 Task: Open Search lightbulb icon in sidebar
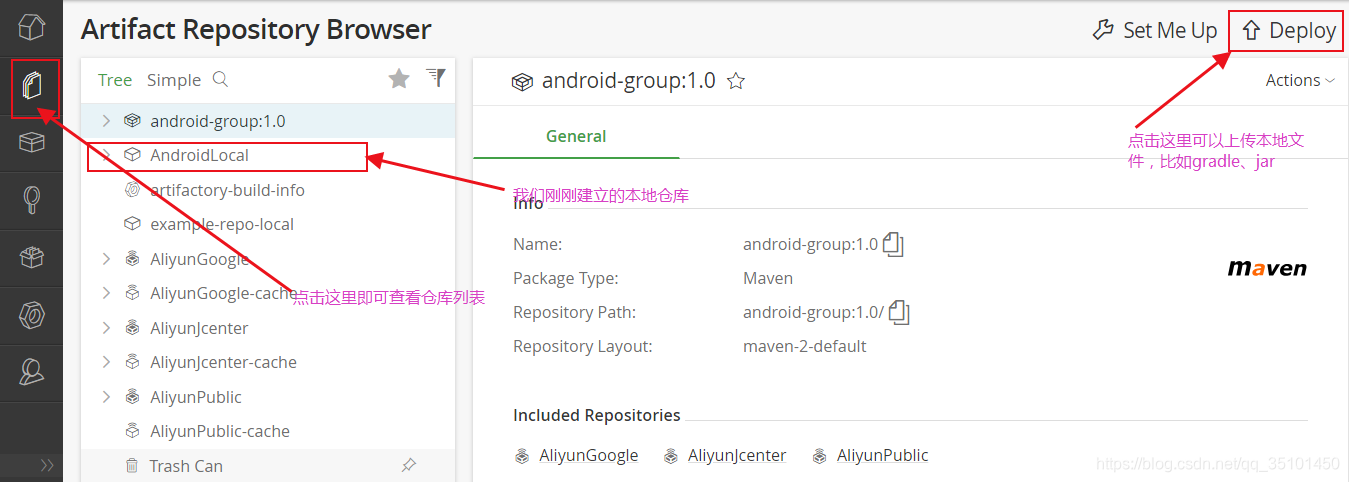[x=32, y=201]
